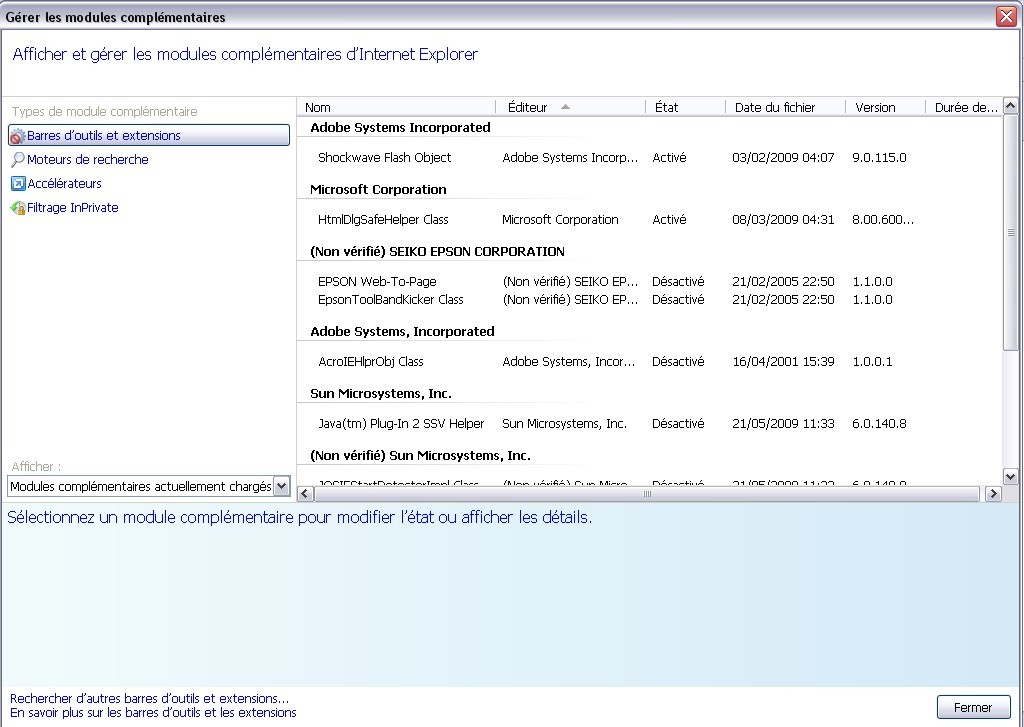Screen dimensions: 1024x727
Task: Click Désactivé state of EPSON Web-To-Page
Action: click(678, 282)
